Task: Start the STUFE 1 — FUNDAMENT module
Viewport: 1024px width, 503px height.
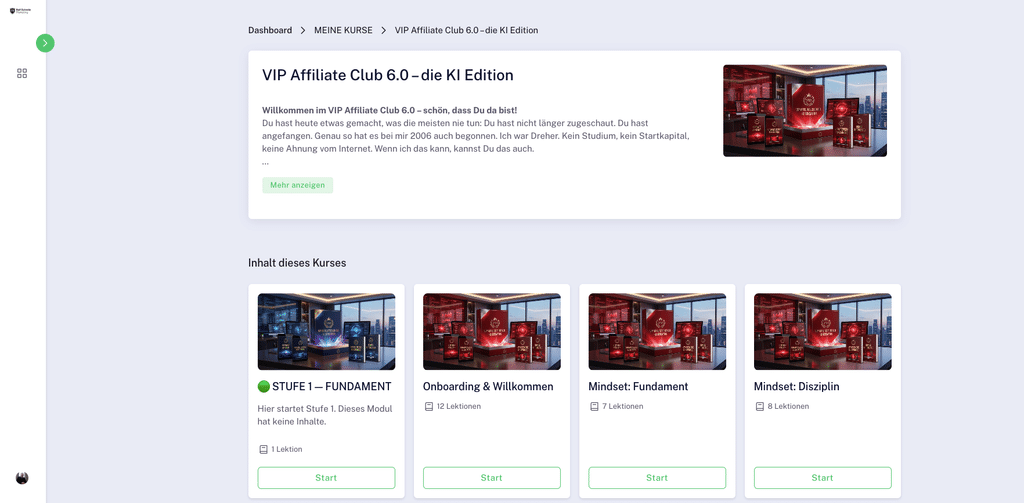Action: 327,478
